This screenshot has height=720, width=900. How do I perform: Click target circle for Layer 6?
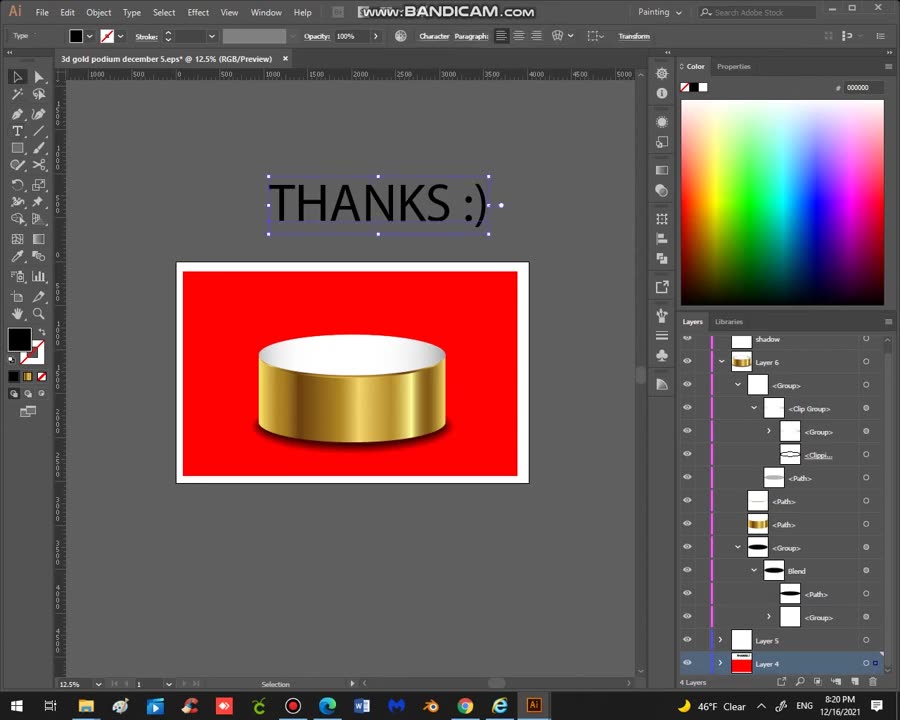point(866,362)
